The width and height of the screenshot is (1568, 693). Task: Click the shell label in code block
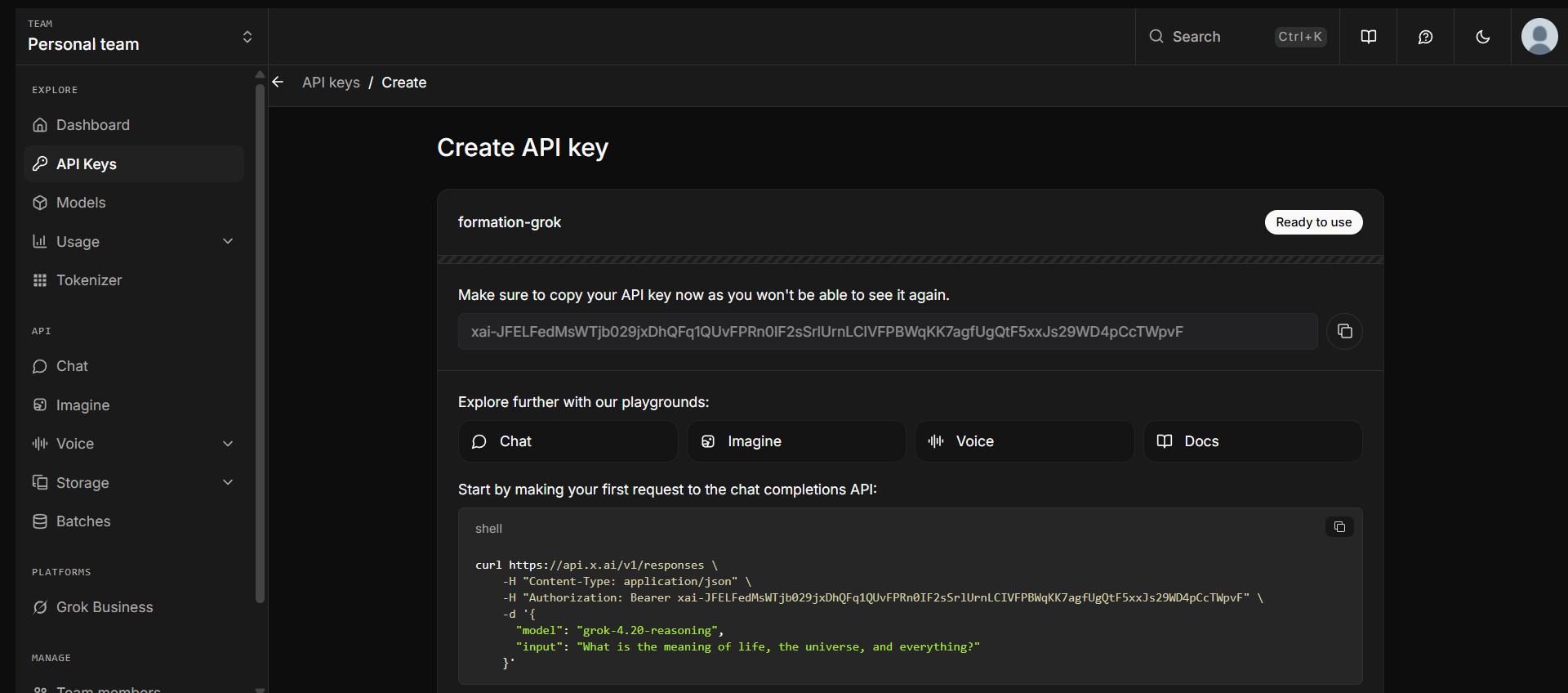(x=488, y=529)
